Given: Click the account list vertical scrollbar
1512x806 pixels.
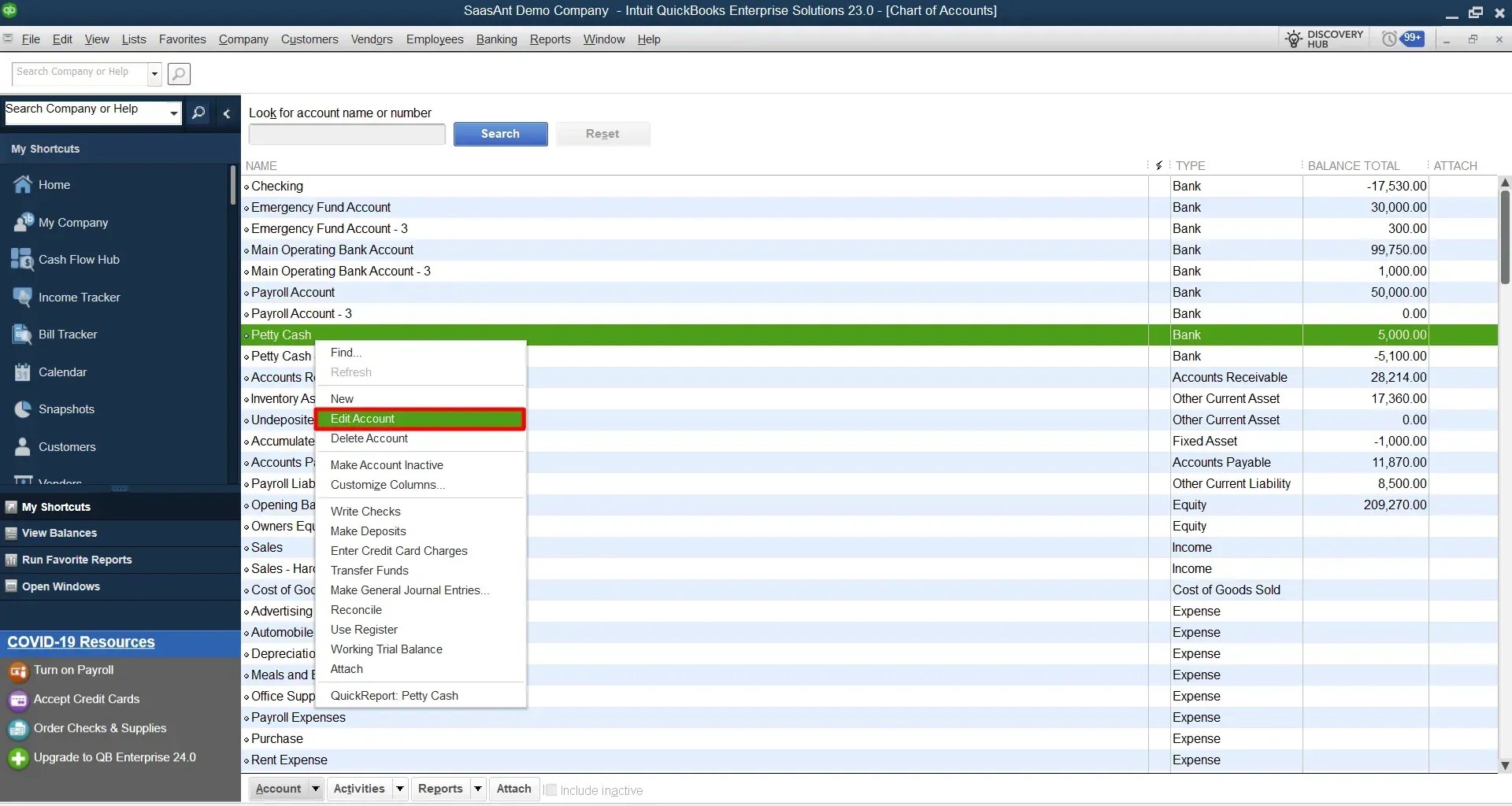Looking at the screenshot, I should coord(1505,236).
